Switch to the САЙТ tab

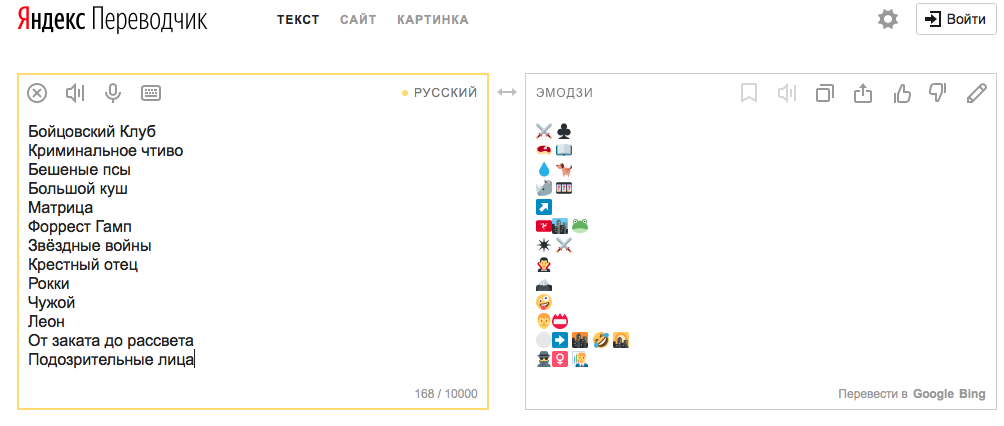click(358, 20)
